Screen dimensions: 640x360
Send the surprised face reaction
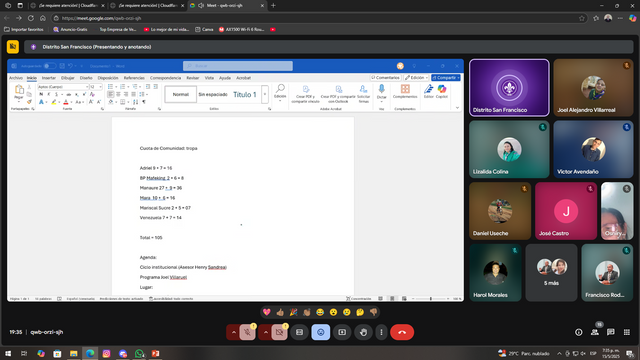333,312
